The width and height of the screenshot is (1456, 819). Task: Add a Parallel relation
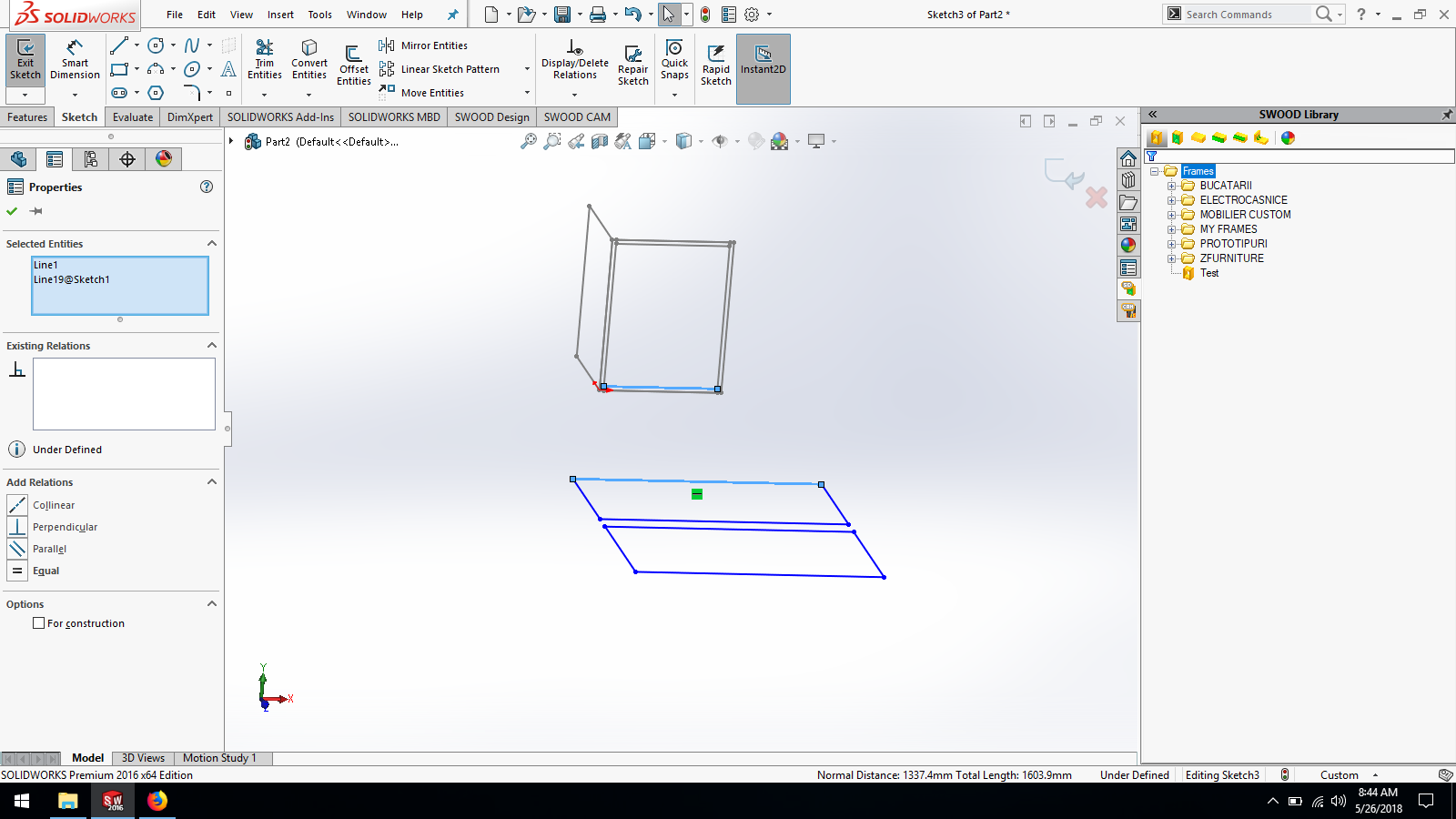(37, 549)
